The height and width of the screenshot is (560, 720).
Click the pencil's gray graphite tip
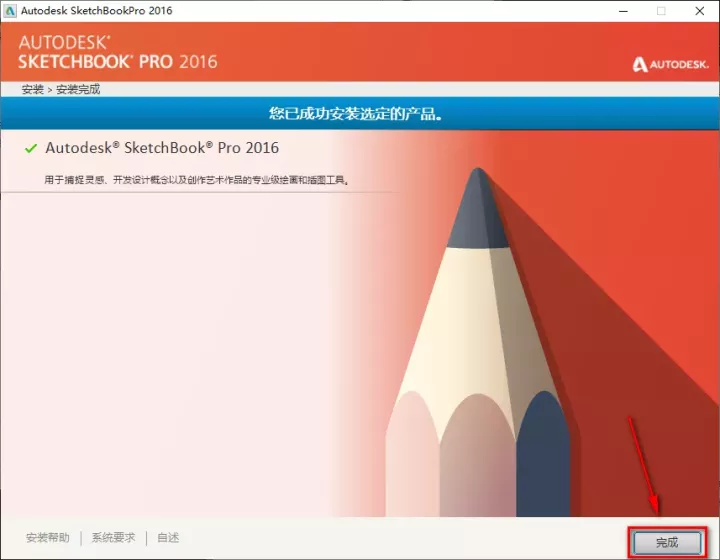478,209
